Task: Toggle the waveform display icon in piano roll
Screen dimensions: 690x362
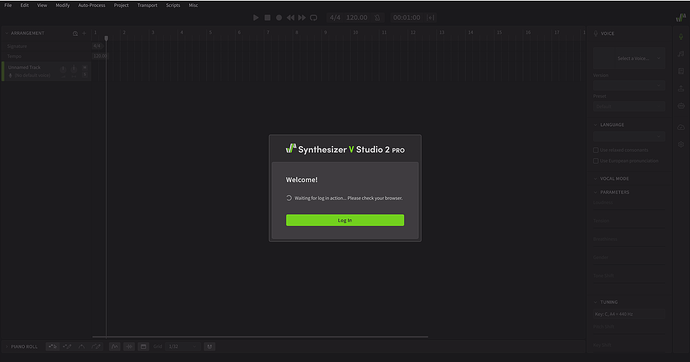Action: coord(114,347)
